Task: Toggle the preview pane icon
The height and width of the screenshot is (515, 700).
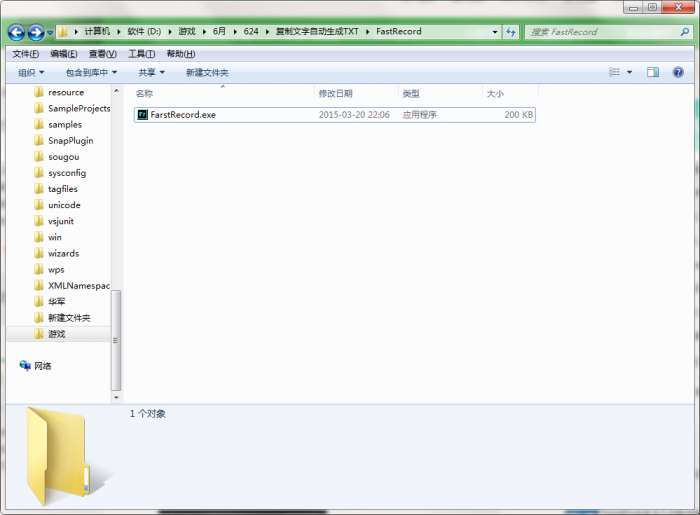Action: click(653, 72)
